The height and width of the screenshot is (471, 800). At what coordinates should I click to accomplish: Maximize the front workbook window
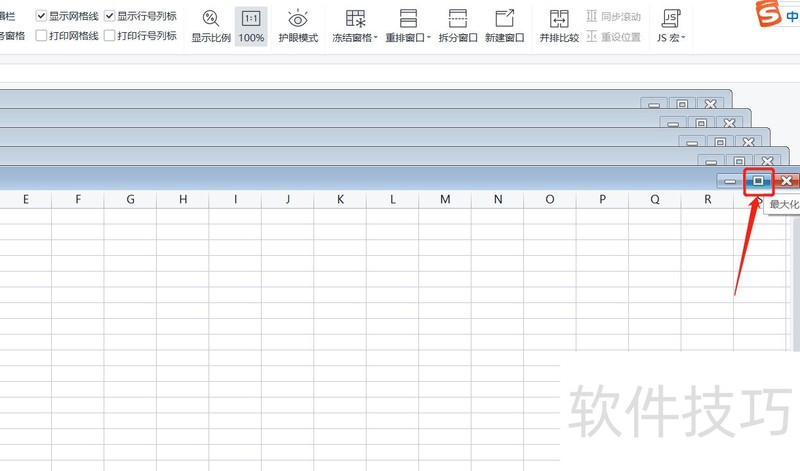(758, 181)
